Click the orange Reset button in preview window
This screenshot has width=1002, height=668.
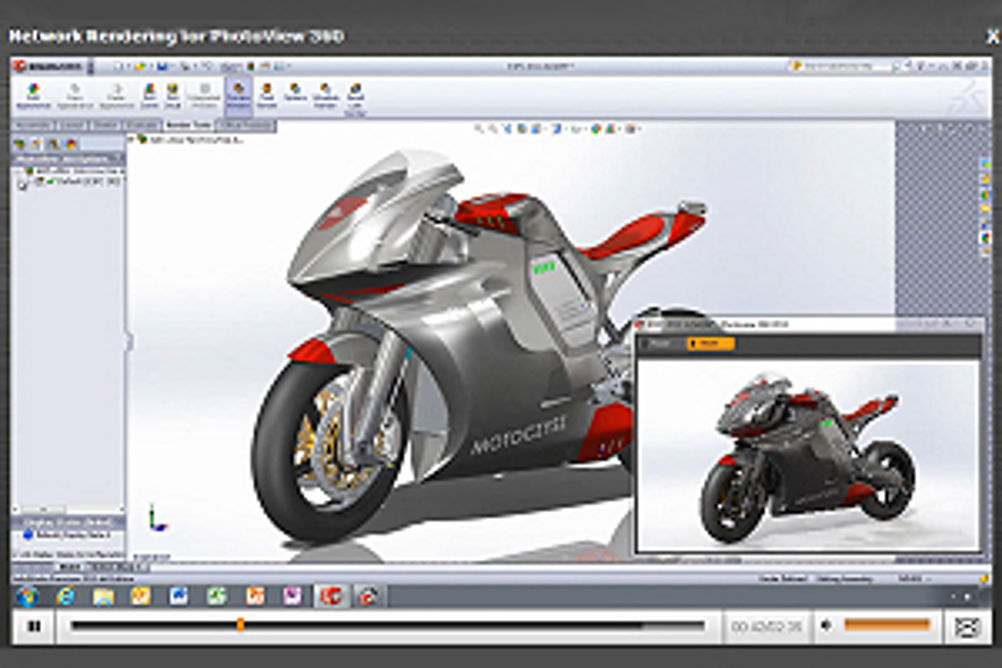[710, 344]
